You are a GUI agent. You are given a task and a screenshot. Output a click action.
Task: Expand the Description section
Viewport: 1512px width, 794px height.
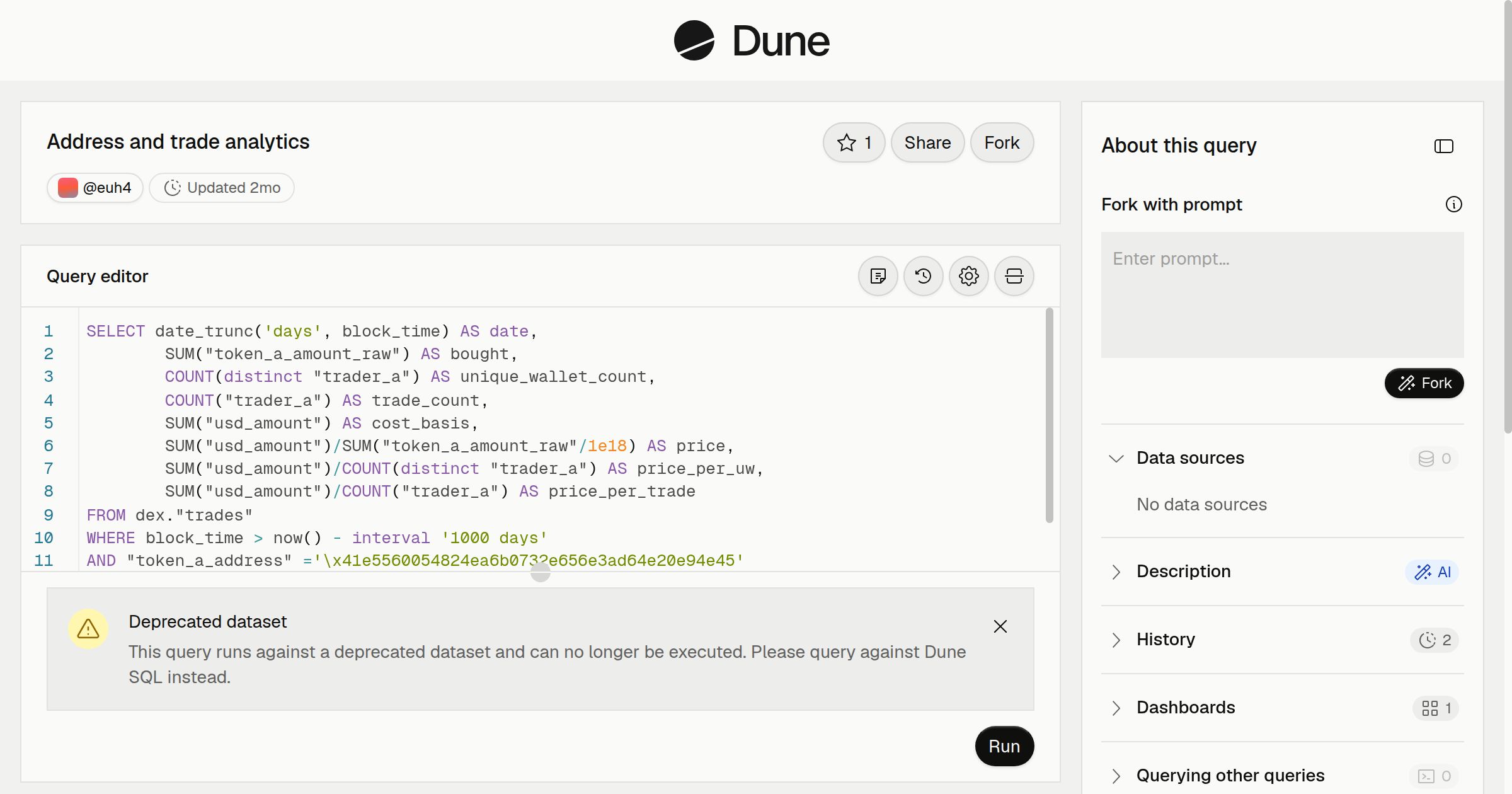click(x=1116, y=572)
